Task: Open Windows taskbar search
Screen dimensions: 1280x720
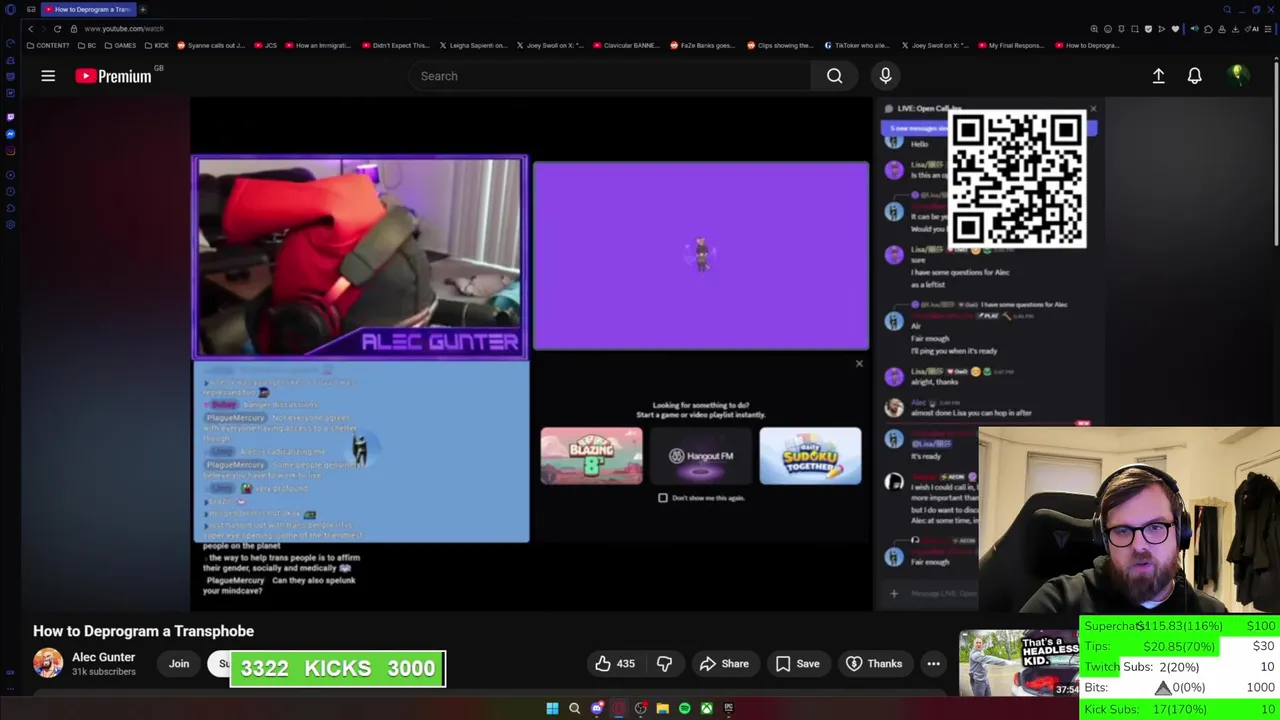Action: click(x=574, y=708)
